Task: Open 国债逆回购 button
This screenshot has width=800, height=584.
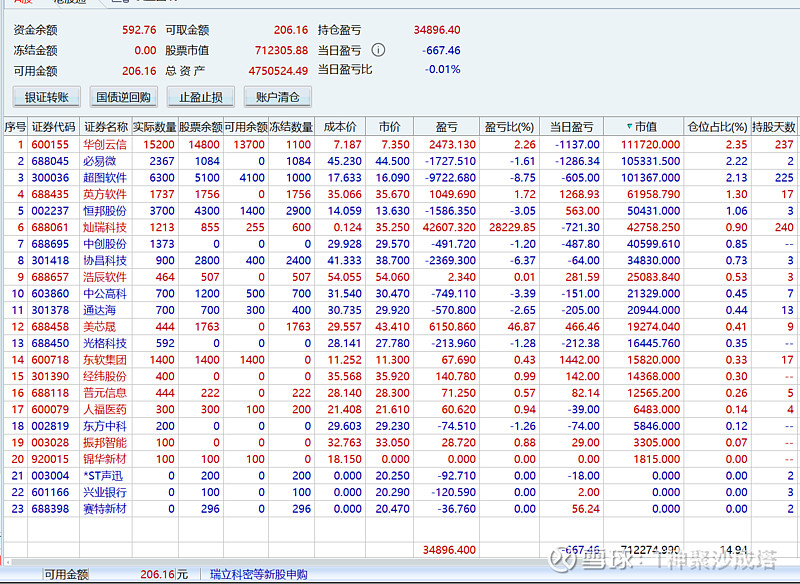Action: coord(123,97)
